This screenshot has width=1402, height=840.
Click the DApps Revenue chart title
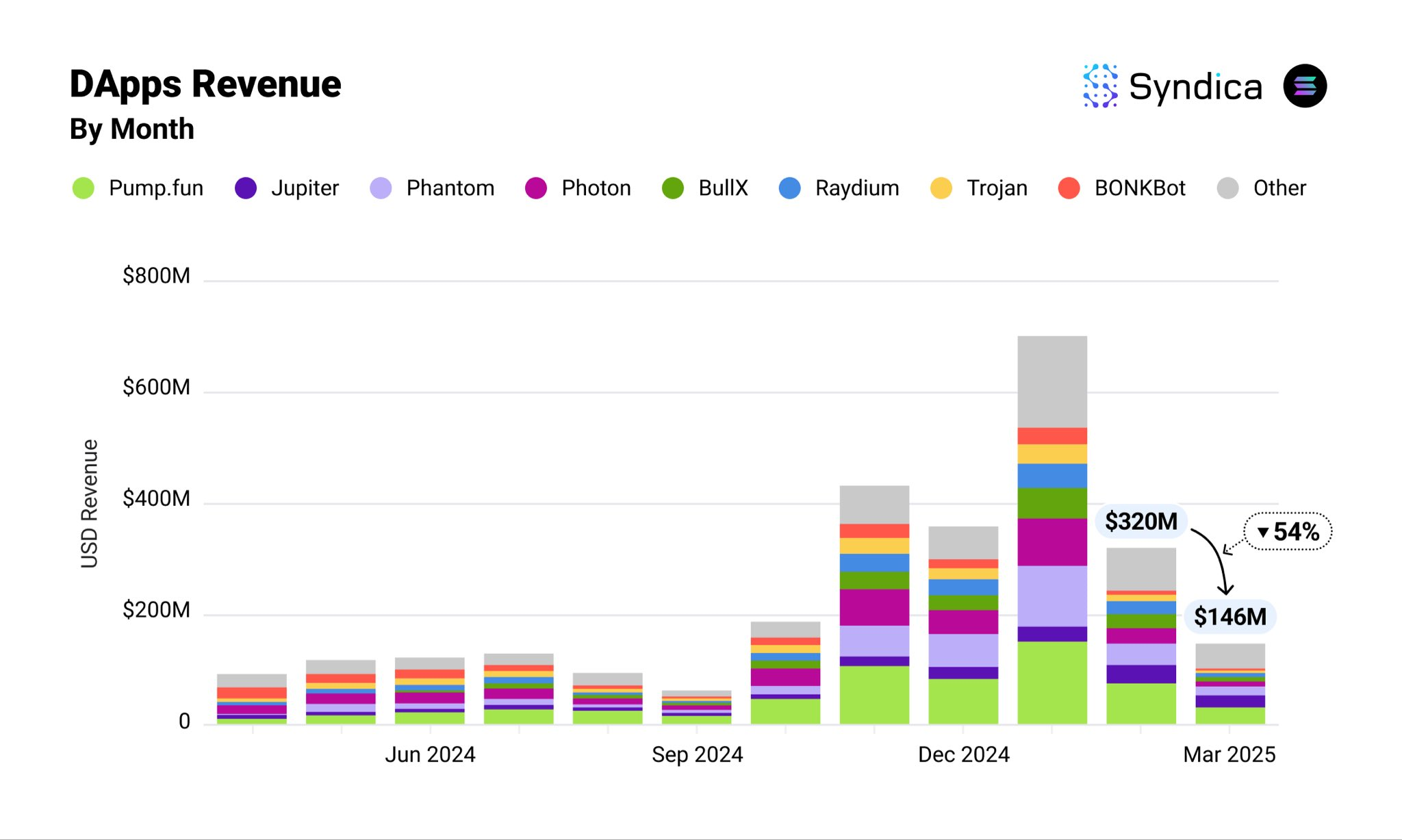click(205, 84)
